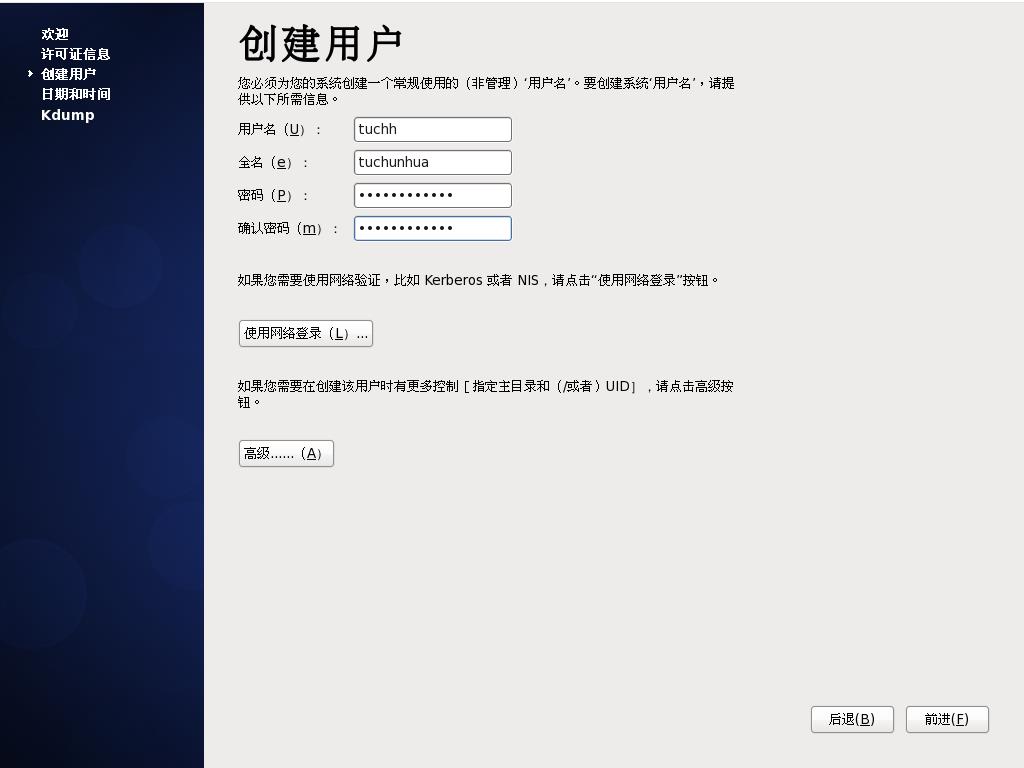Focus the 确认密码 password field
The width and height of the screenshot is (1024, 768).
point(432,228)
